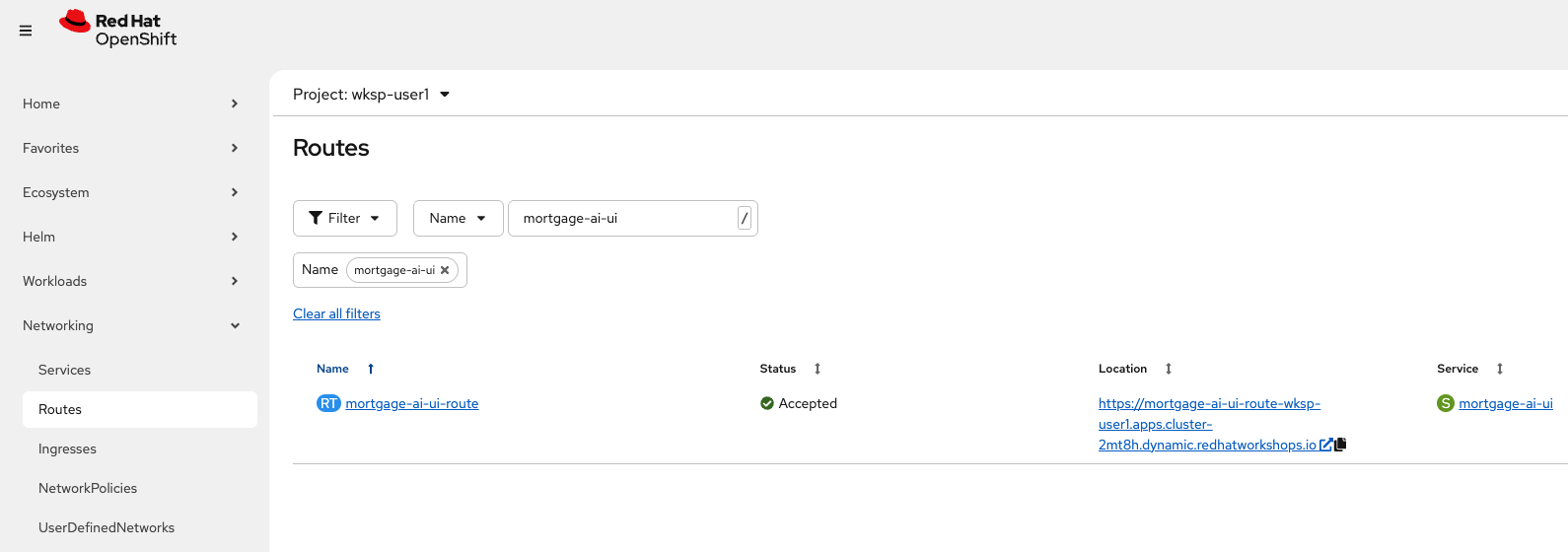Go to NetworkPolicies page
1568x552 pixels.
(88, 488)
